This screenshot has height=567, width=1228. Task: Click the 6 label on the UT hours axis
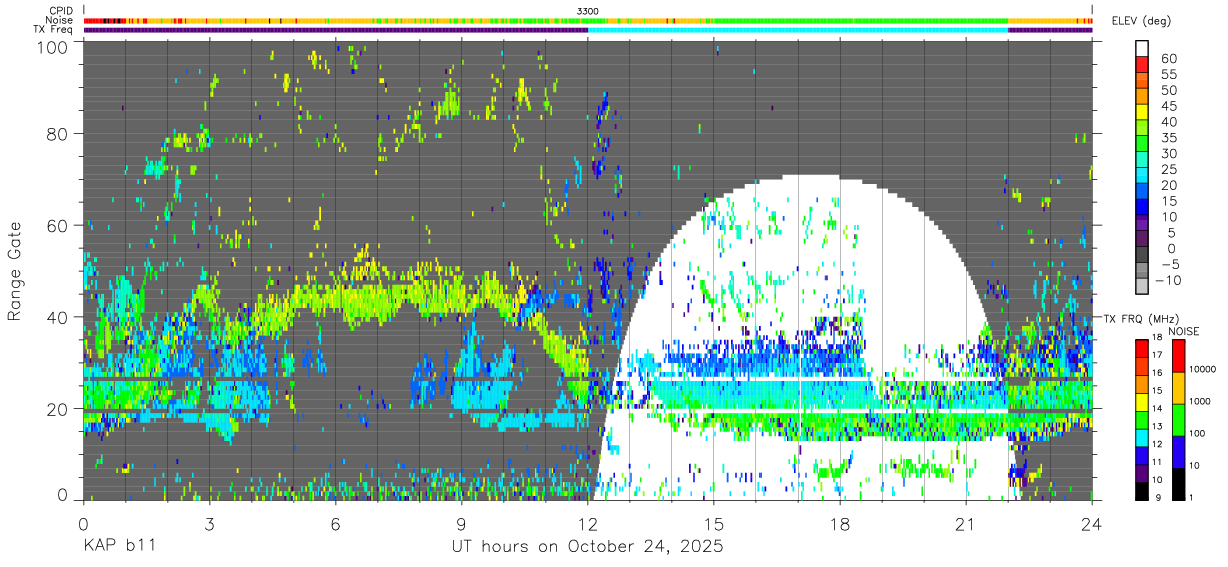pos(336,523)
